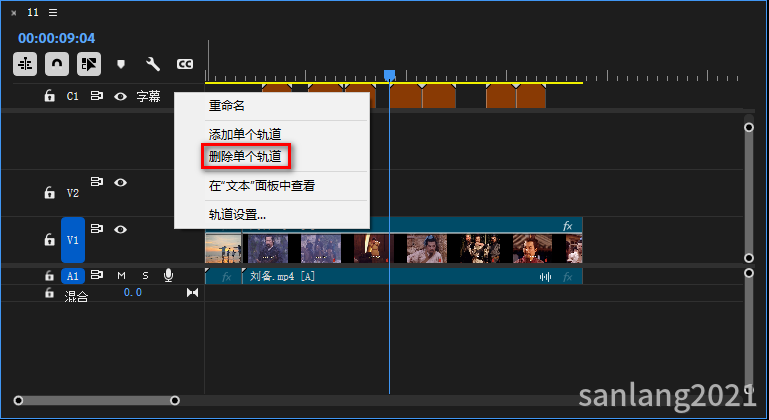
Task: Toggle lock on V1 track
Action: tap(50, 239)
